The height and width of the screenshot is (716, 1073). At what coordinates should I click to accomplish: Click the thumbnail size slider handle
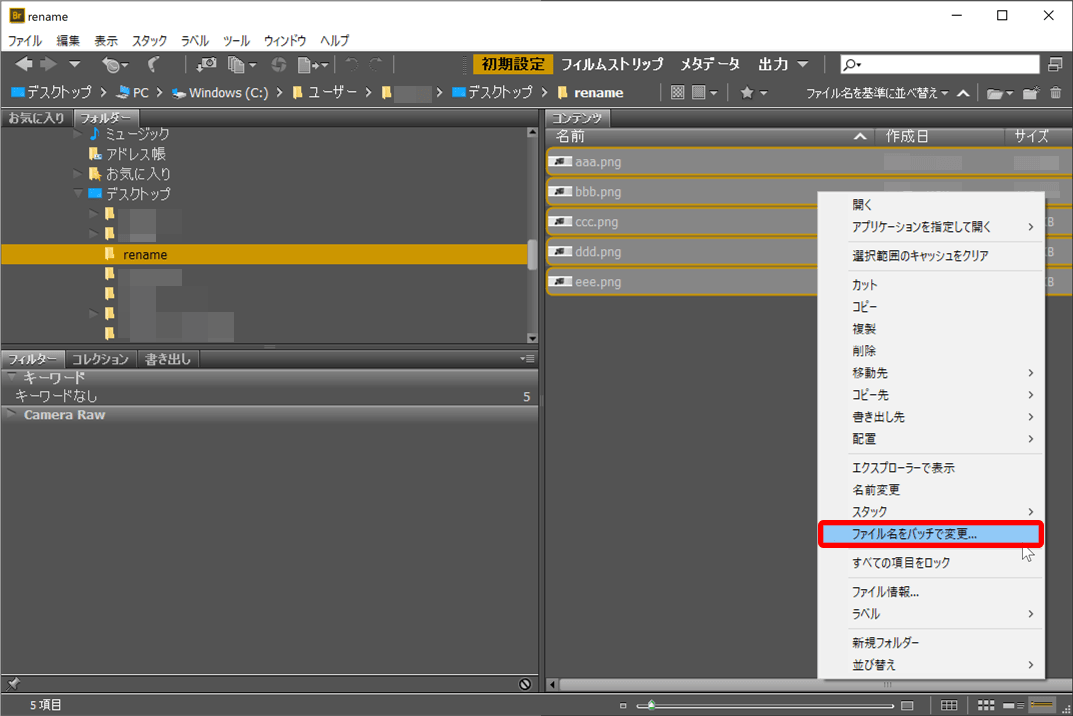click(651, 705)
